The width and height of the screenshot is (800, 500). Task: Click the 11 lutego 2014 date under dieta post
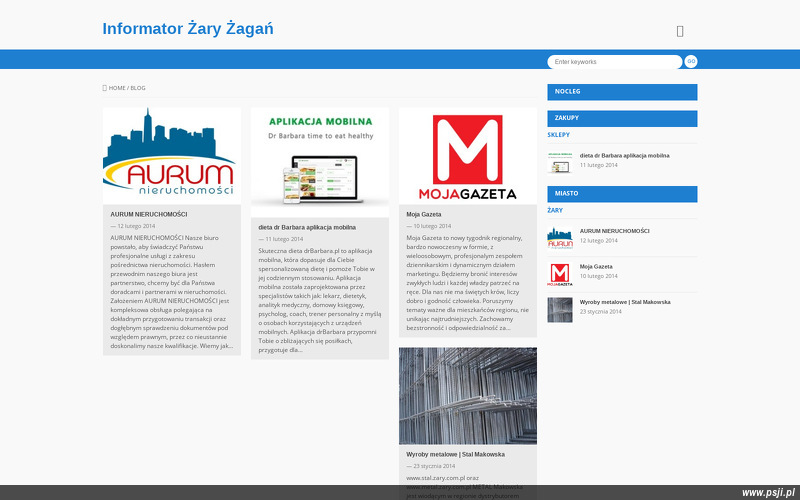[284, 239]
